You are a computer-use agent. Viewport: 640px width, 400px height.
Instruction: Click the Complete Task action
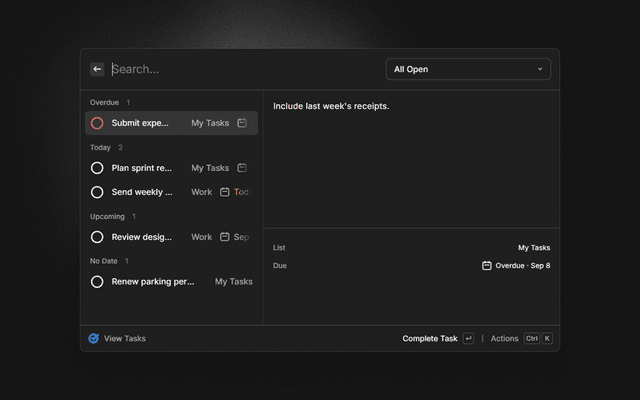coord(430,338)
